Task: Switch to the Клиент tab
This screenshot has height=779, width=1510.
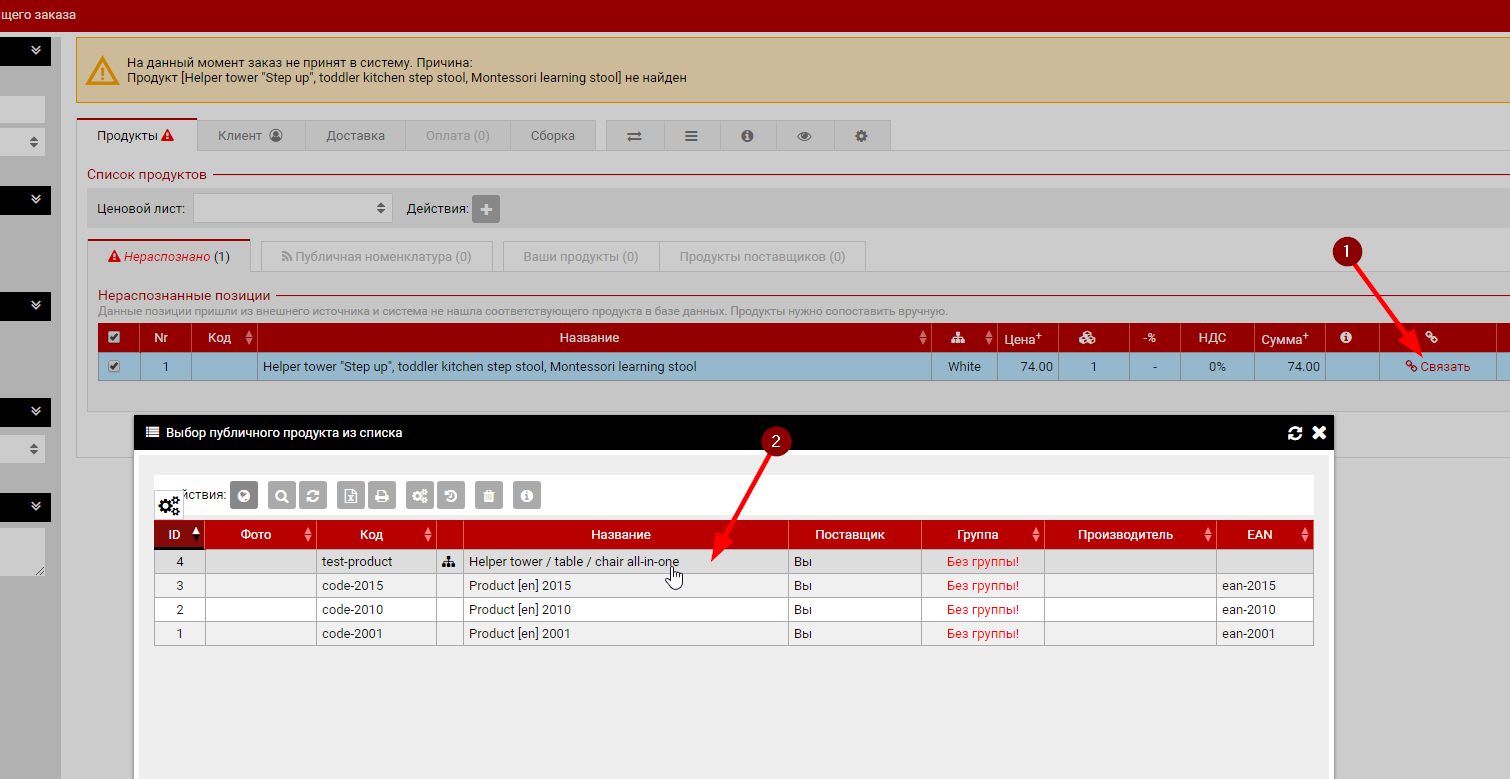Action: tap(250, 136)
